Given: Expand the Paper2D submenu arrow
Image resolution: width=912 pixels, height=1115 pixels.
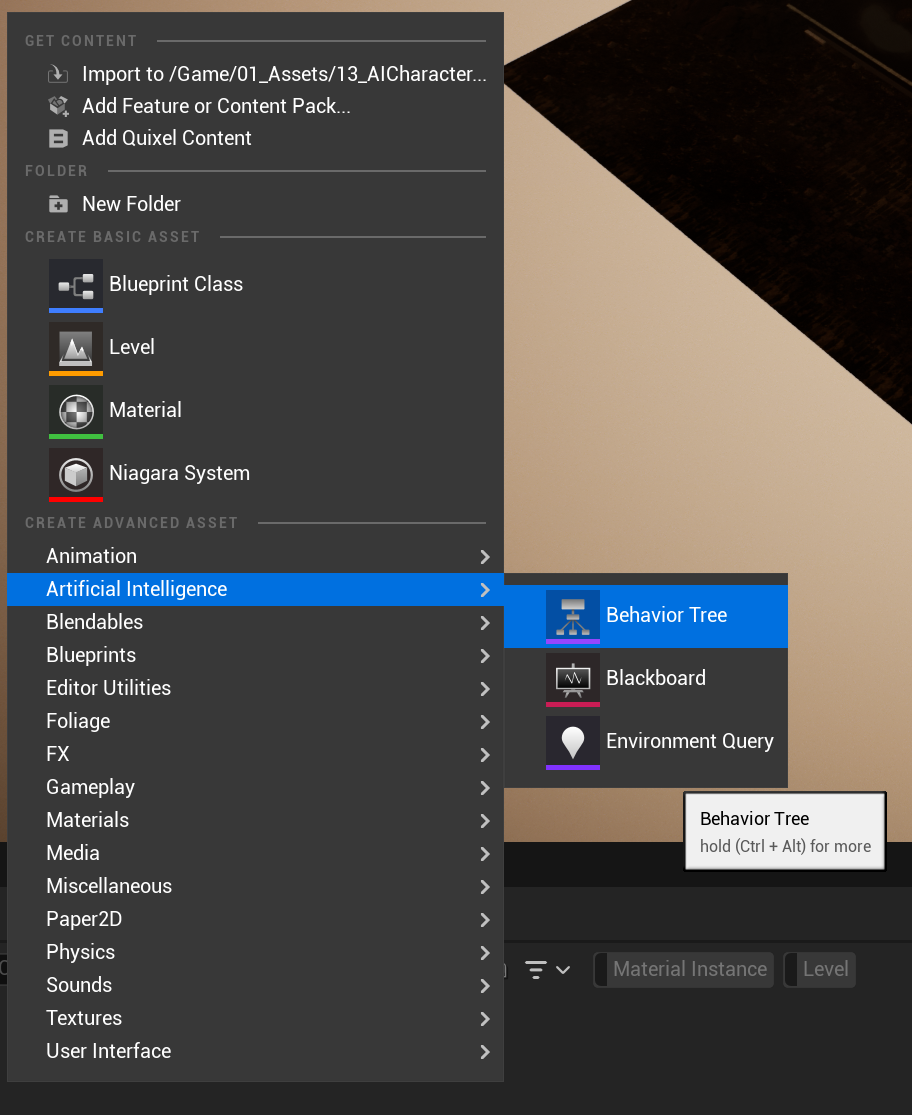Looking at the screenshot, I should point(485,919).
